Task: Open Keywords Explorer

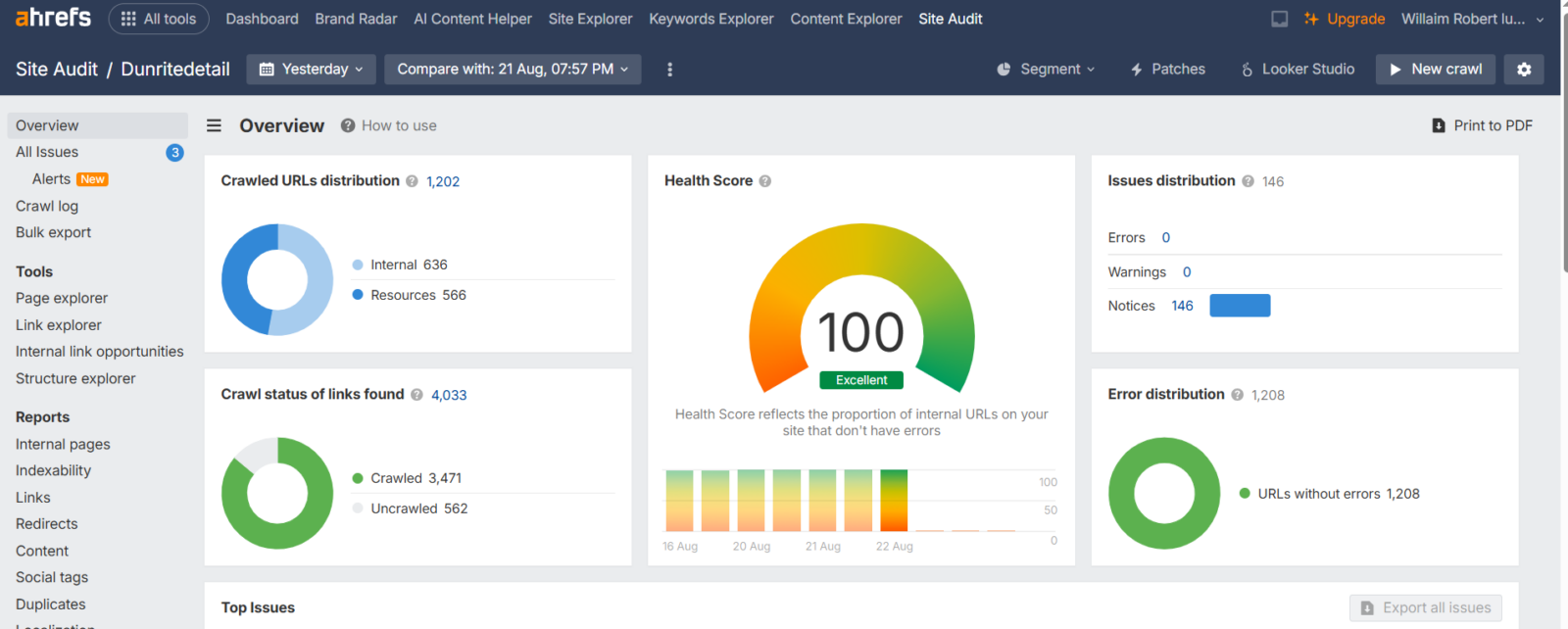Action: pyautogui.click(x=710, y=19)
